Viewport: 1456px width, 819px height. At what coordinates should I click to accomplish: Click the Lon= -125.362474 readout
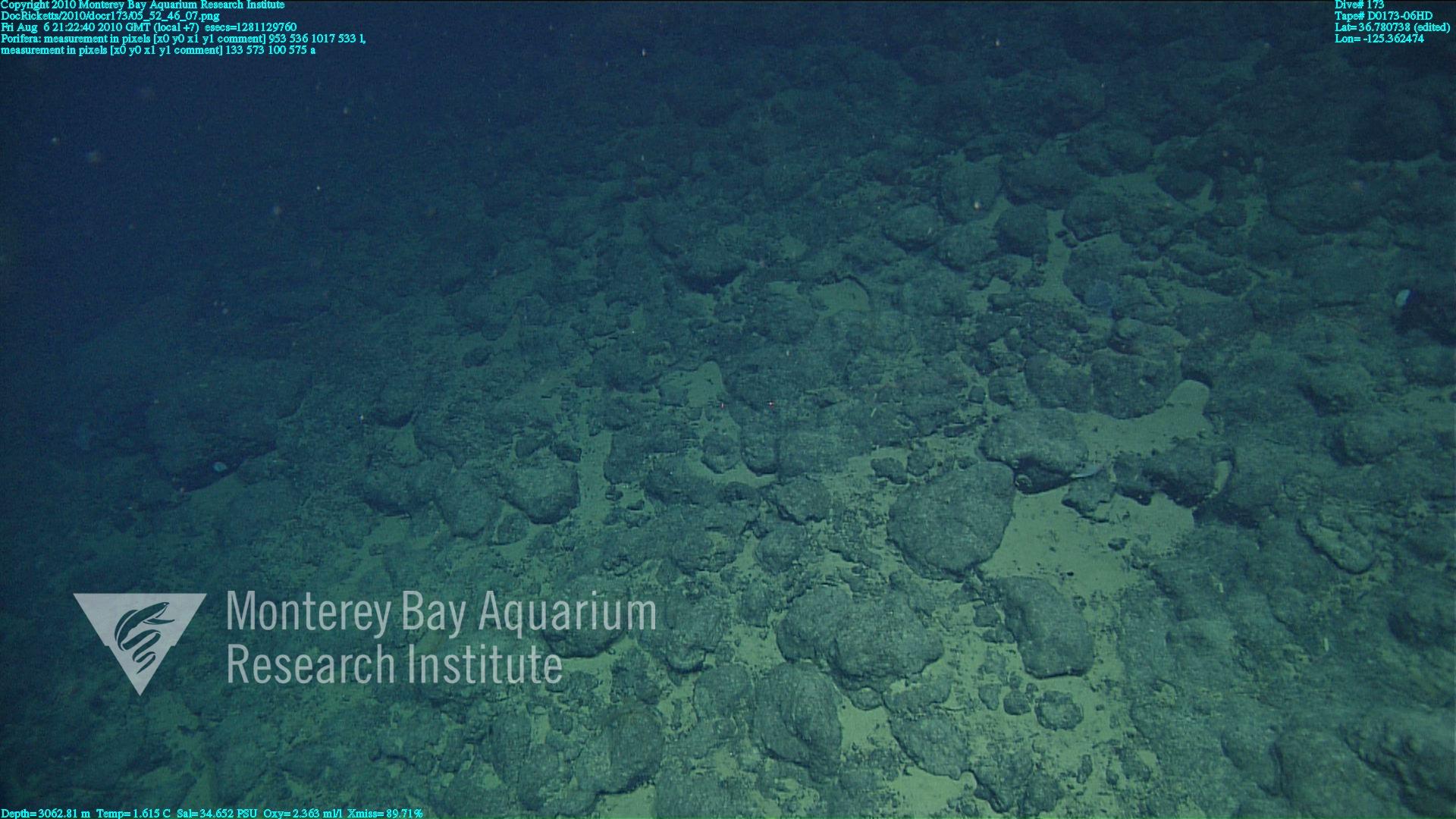pos(1379,39)
